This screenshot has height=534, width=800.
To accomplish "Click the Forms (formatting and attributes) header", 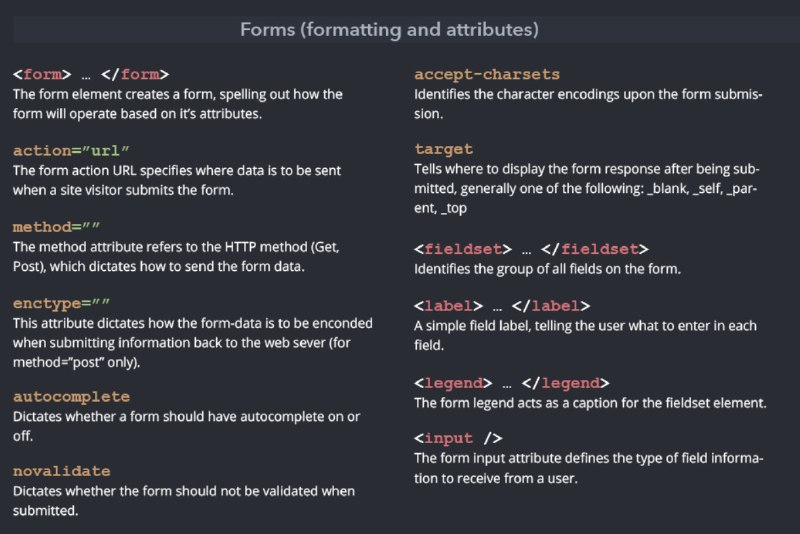I will 389,30.
